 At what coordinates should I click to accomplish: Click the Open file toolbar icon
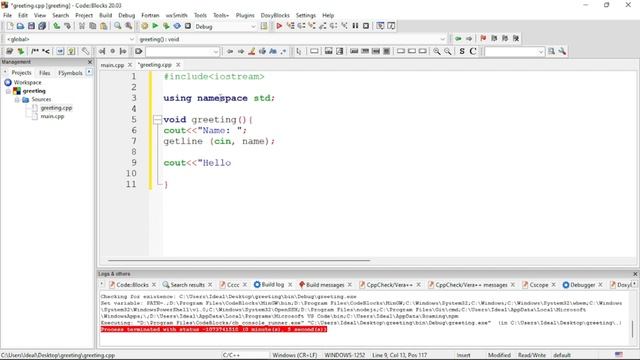click(x=20, y=26)
